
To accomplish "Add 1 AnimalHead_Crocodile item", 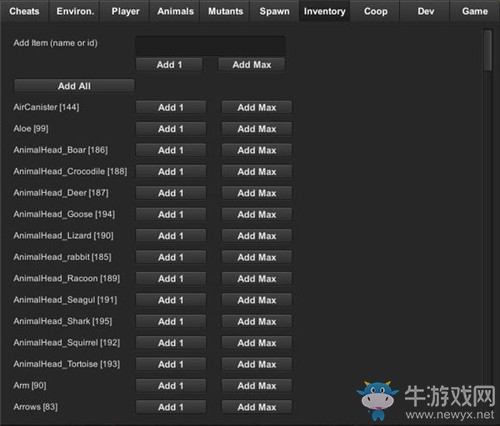I will pyautogui.click(x=171, y=171).
